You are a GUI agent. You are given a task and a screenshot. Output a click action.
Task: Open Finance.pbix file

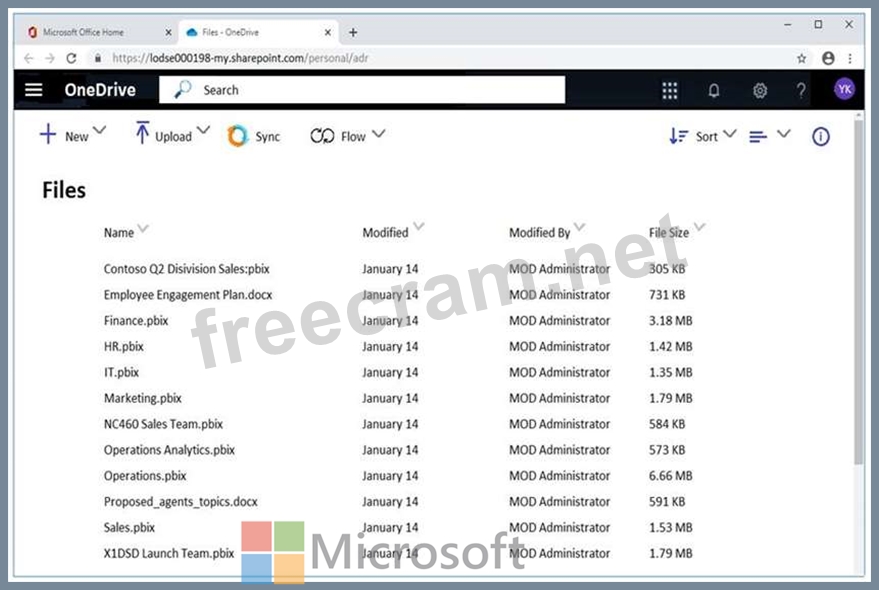[136, 320]
